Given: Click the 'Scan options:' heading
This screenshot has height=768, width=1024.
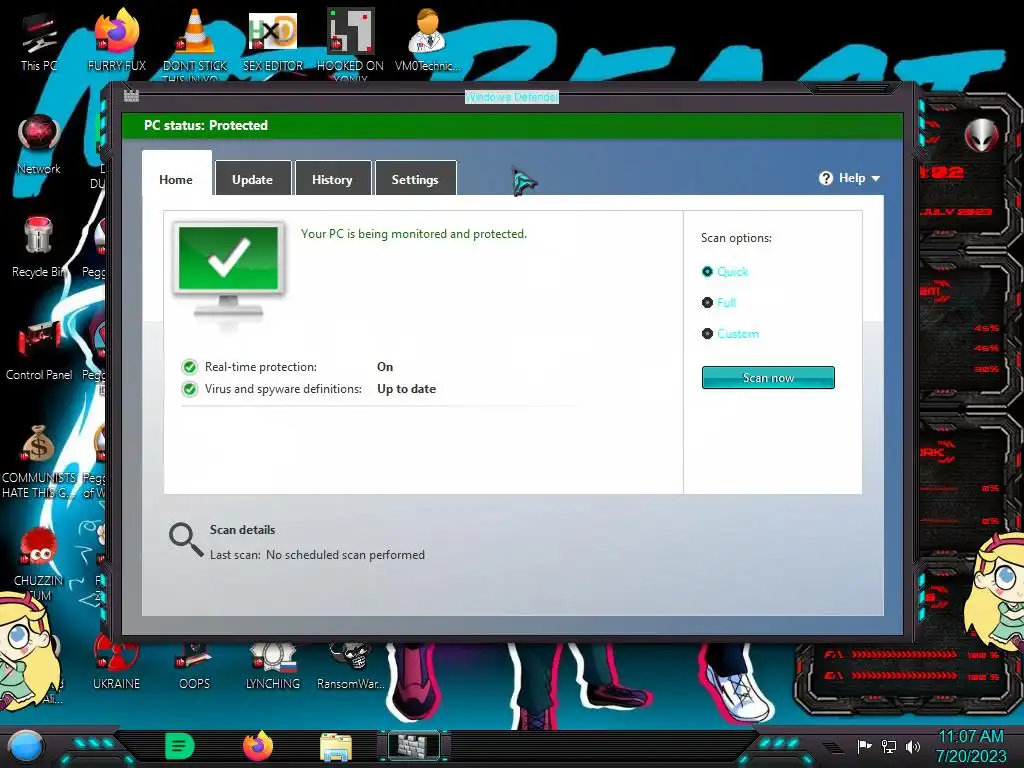Looking at the screenshot, I should [736, 238].
